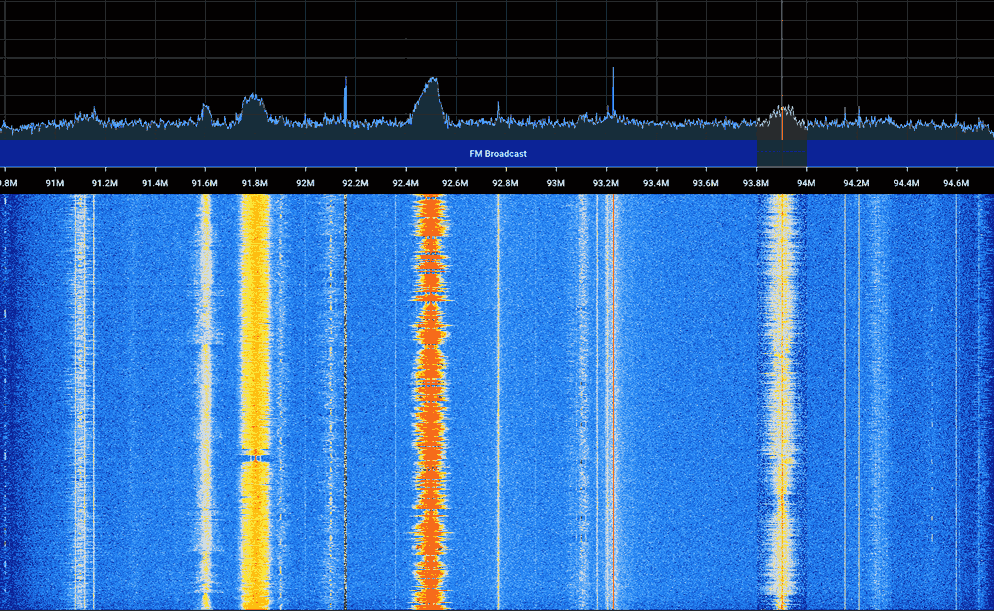Select the 94.4M frequency scale label
The height and width of the screenshot is (611, 994).
click(x=906, y=183)
